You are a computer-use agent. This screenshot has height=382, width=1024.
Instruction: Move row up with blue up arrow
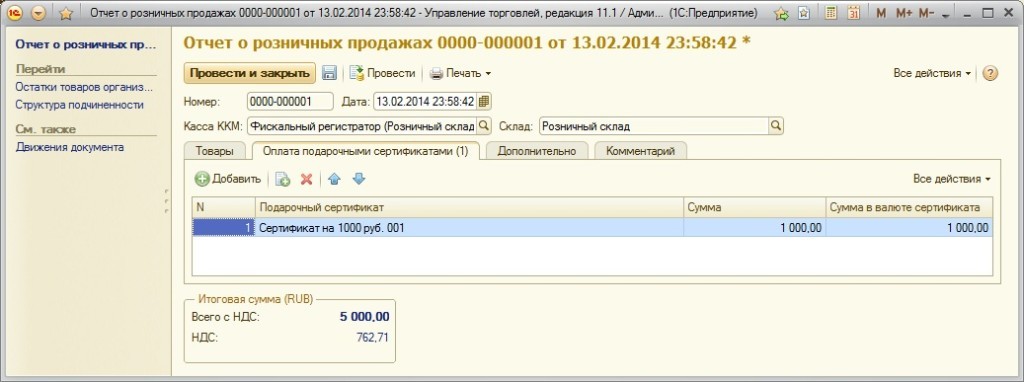(334, 179)
